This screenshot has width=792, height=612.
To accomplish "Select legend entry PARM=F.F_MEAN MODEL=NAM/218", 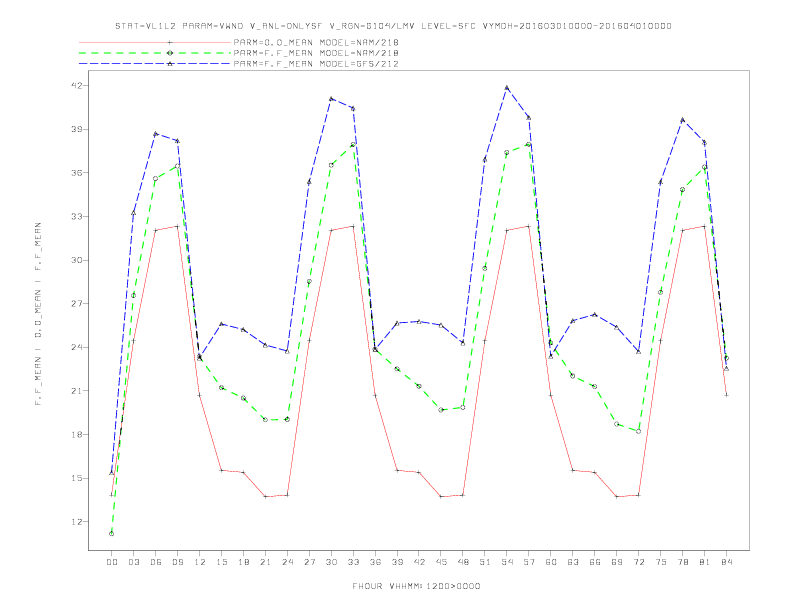I will pos(316,53).
